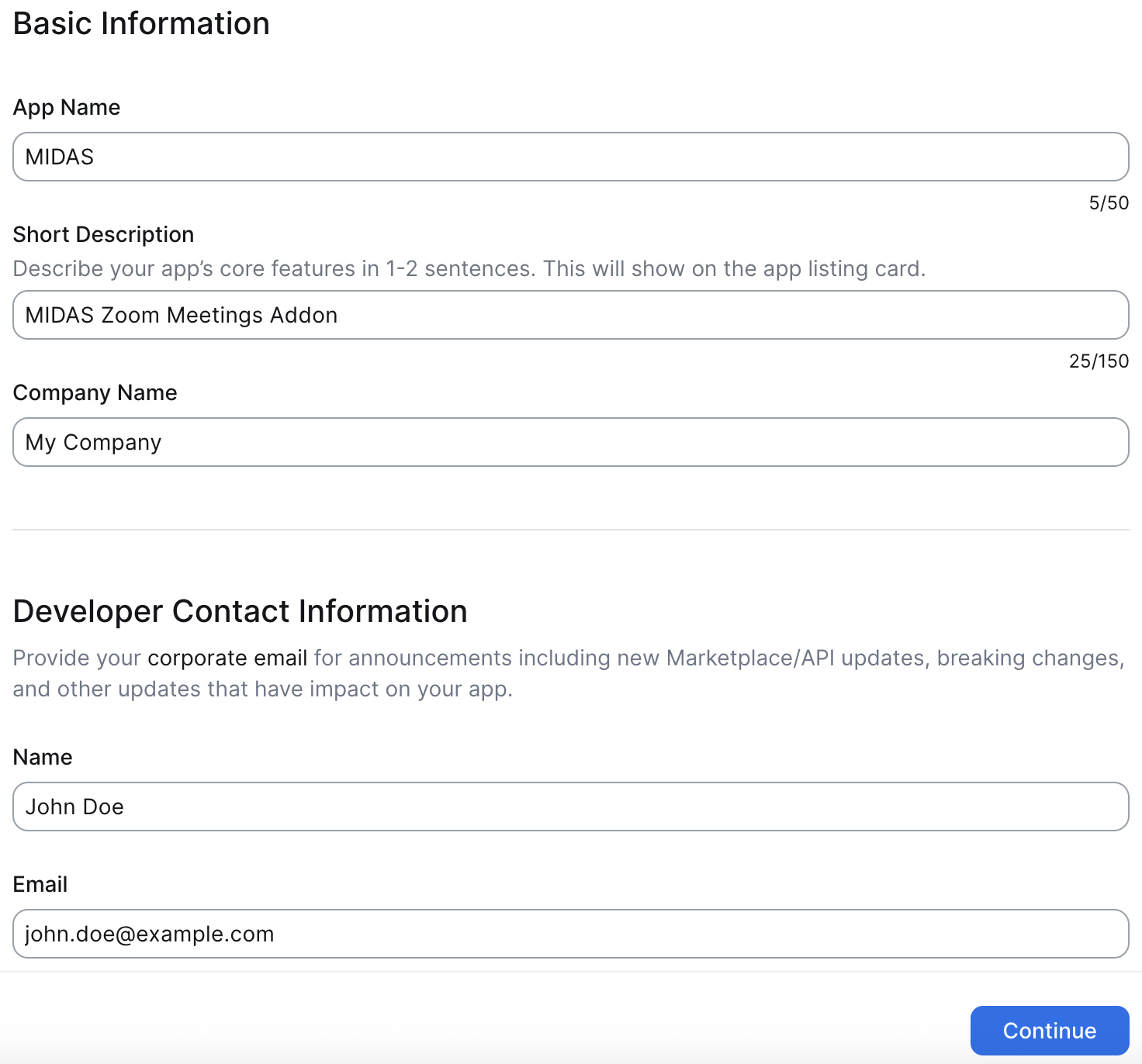
Task: Click the Email label above the email field
Action: pos(40,884)
